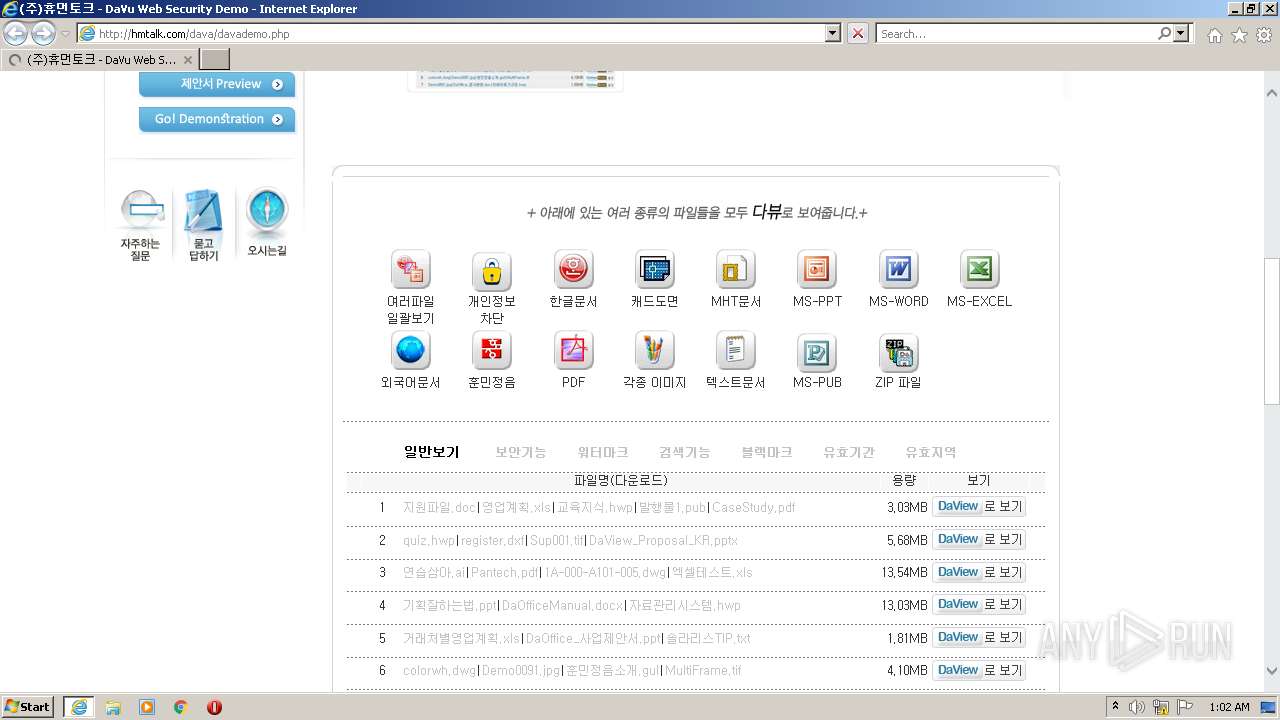
Task: Open Favorites star icon
Action: coord(1239,35)
